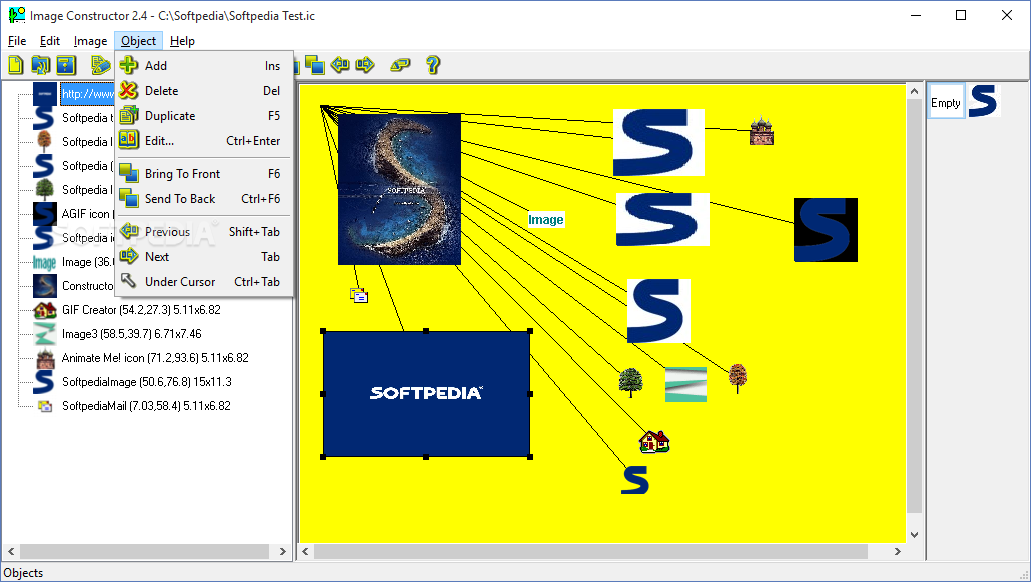The height and width of the screenshot is (582, 1031).
Task: Choose Bring To Front menu entry
Action: click(204, 174)
